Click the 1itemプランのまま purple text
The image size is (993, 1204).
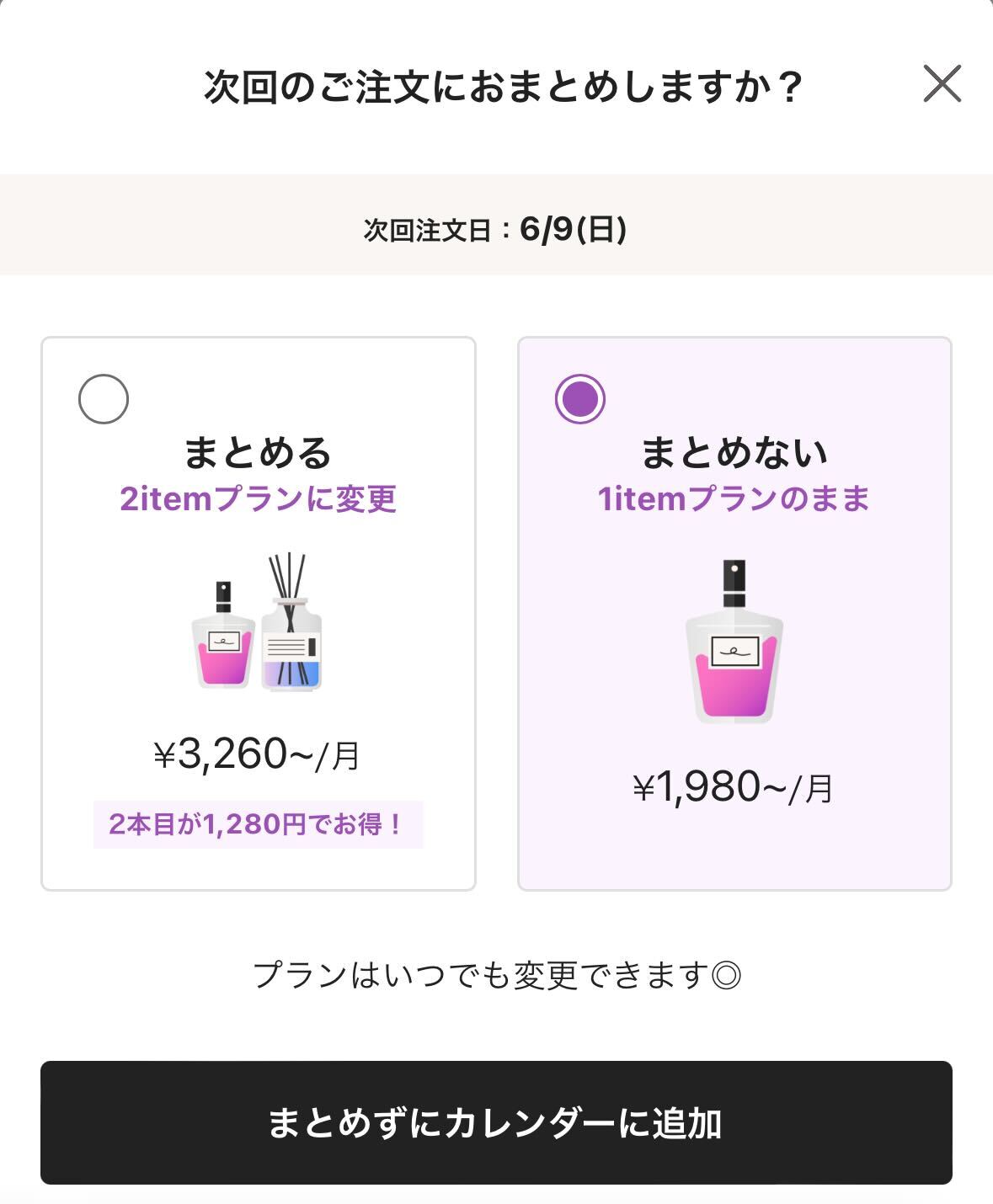[x=734, y=498]
